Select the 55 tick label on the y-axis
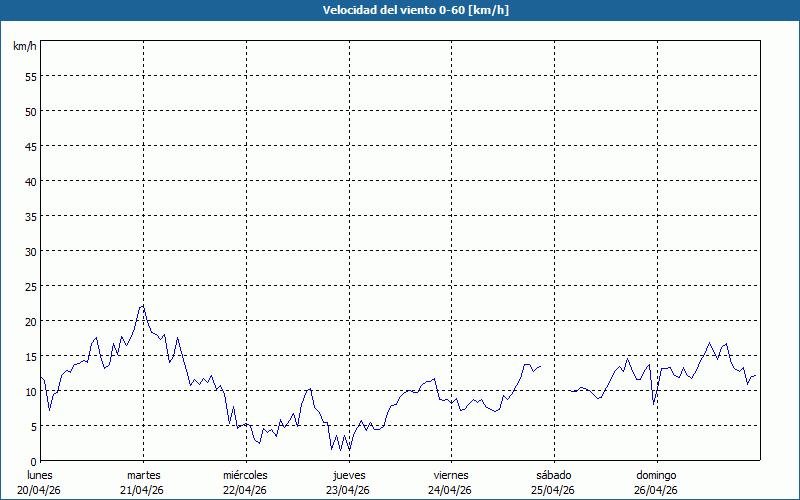800x500 pixels. 30,76
